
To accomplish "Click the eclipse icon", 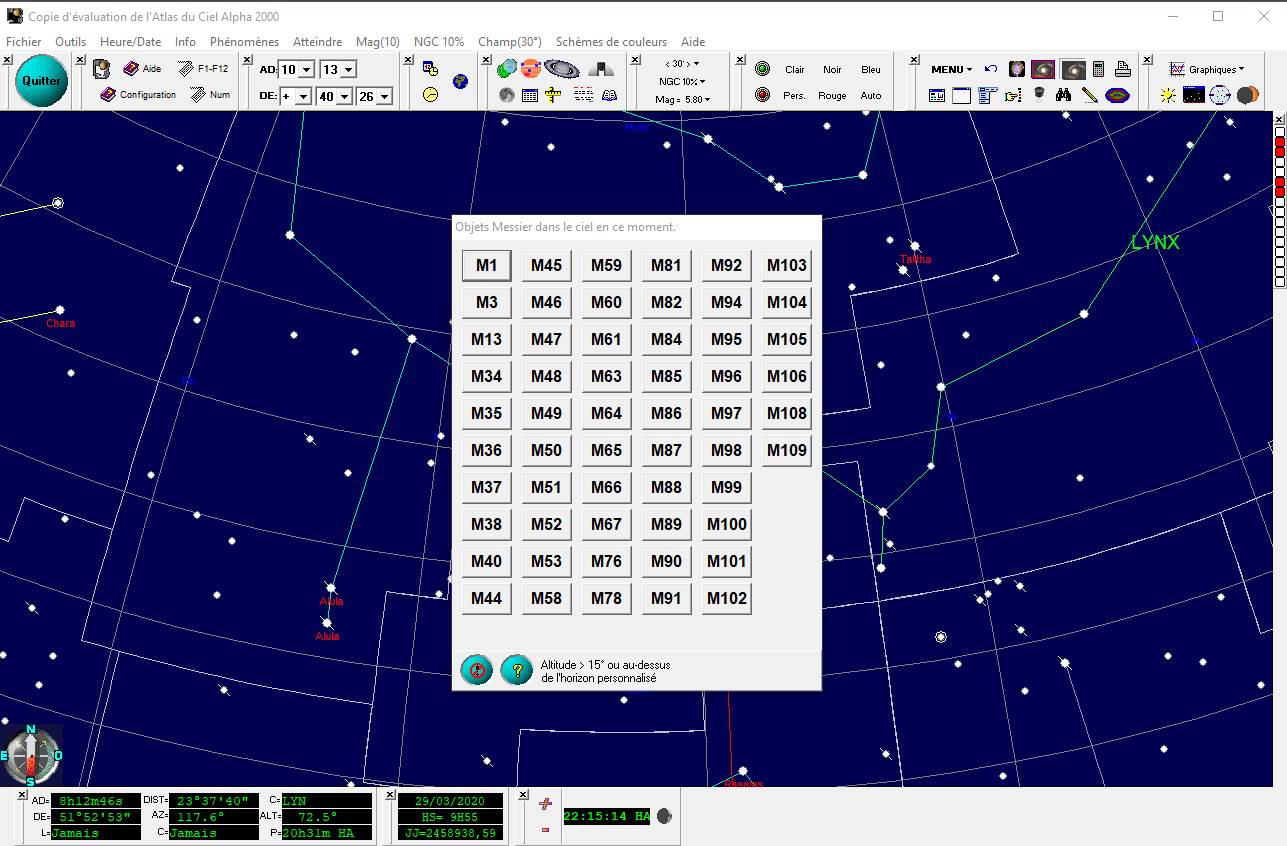I will click(x=1247, y=96).
